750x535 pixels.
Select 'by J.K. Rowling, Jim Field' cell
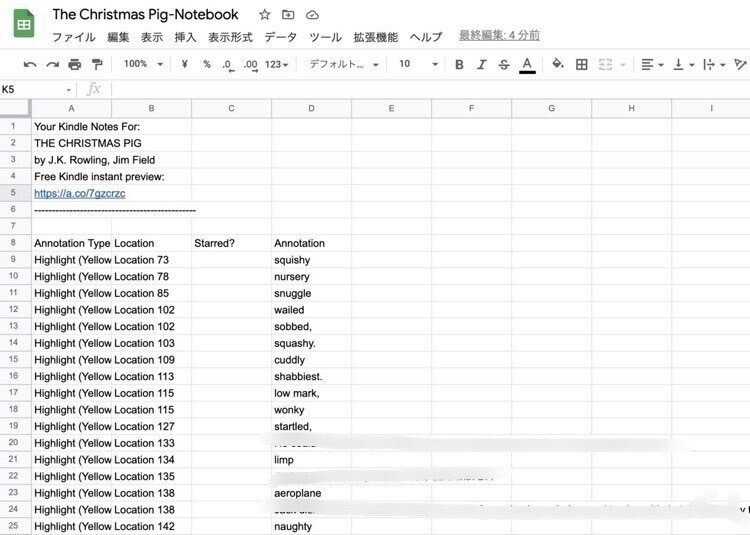coord(71,160)
